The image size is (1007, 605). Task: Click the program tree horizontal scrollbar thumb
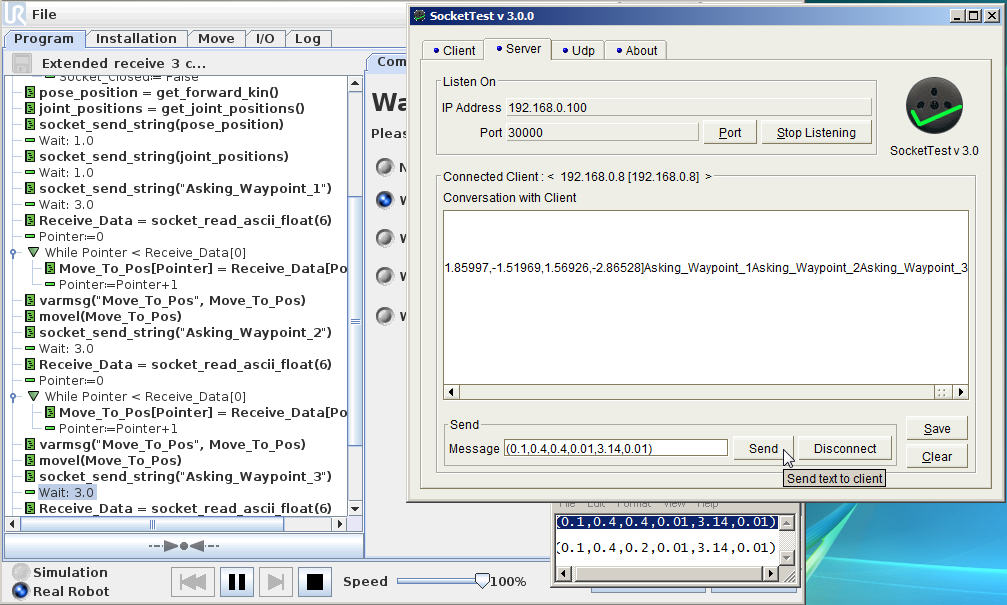[153, 524]
